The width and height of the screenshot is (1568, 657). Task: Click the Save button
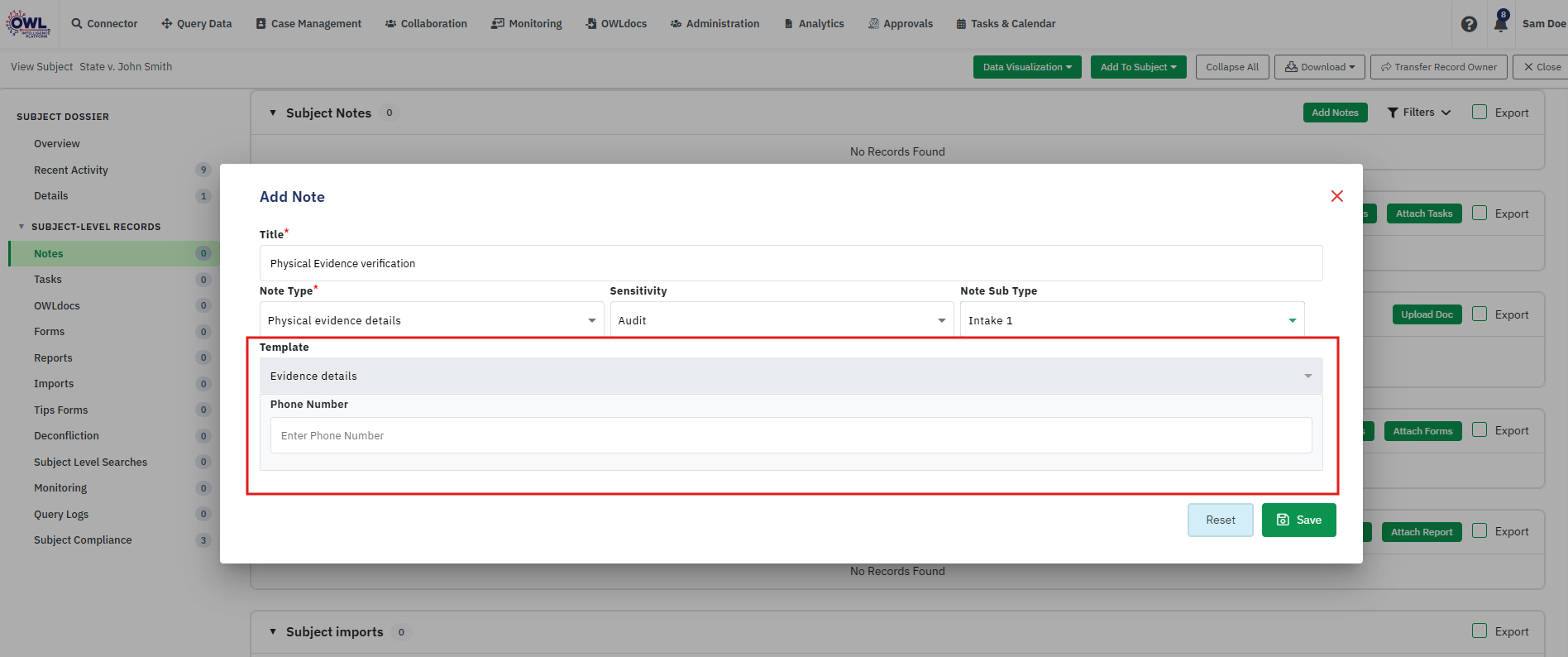tap(1298, 520)
